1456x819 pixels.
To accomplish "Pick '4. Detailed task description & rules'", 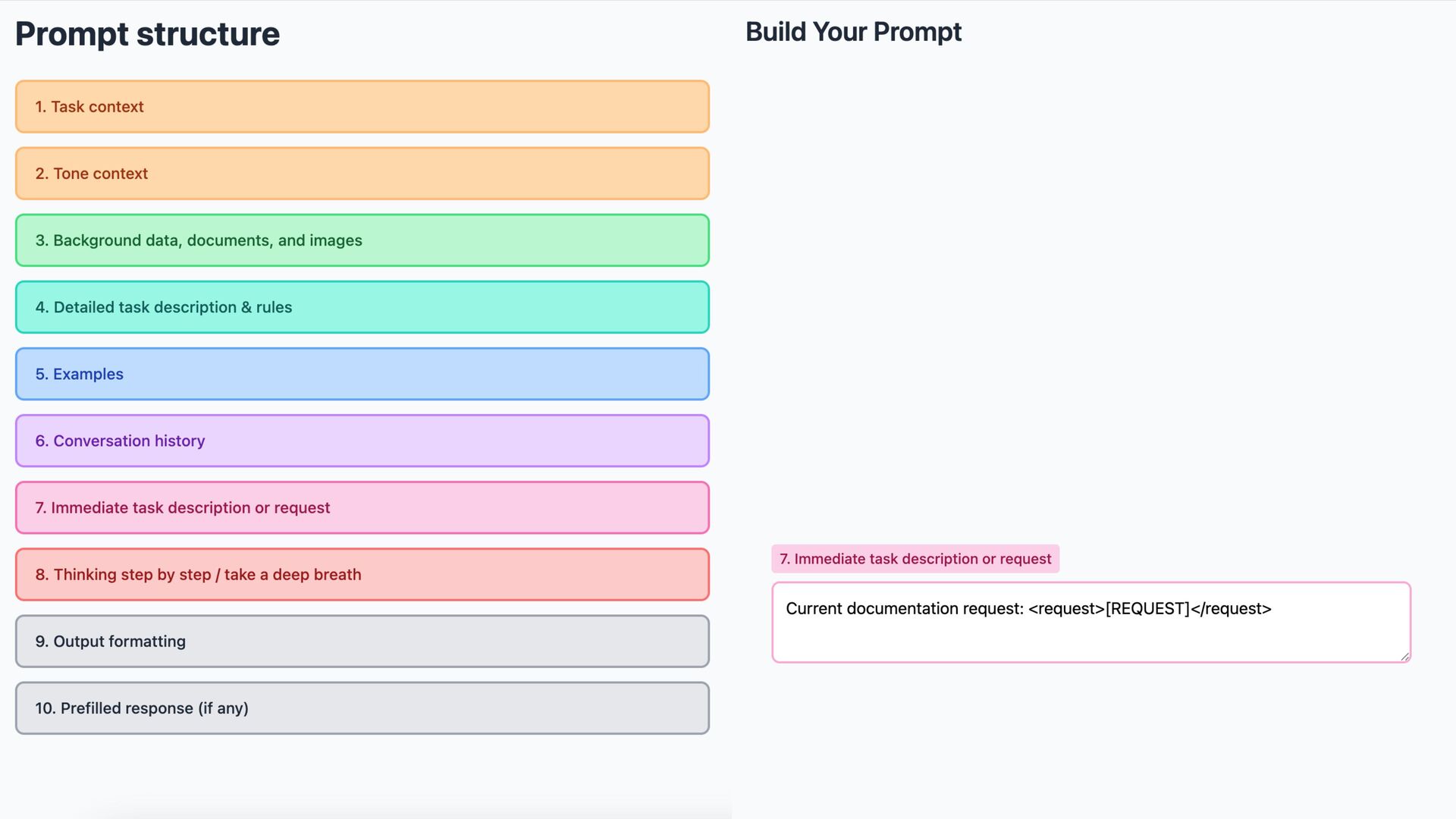I will [362, 307].
